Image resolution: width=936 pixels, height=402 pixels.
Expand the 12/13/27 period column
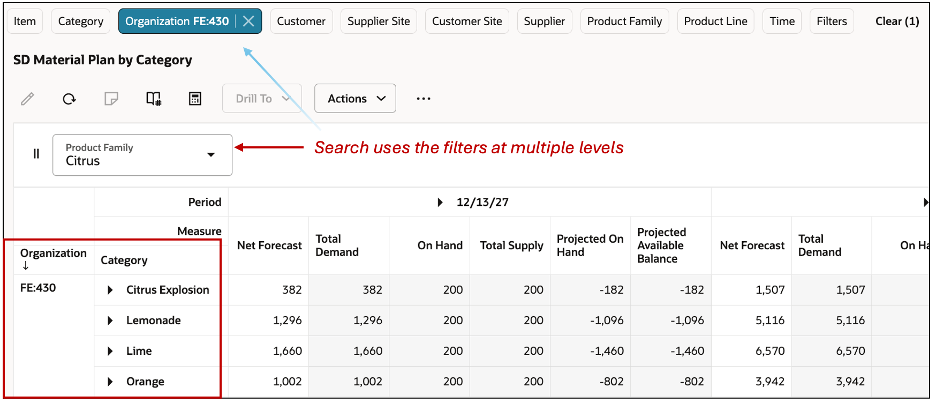click(x=441, y=202)
